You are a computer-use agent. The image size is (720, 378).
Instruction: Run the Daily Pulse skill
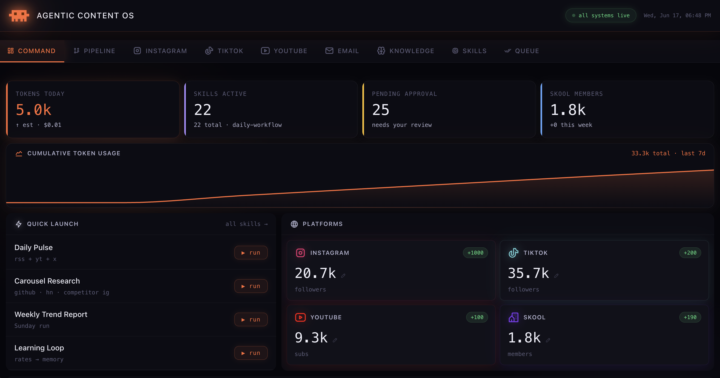click(x=251, y=253)
